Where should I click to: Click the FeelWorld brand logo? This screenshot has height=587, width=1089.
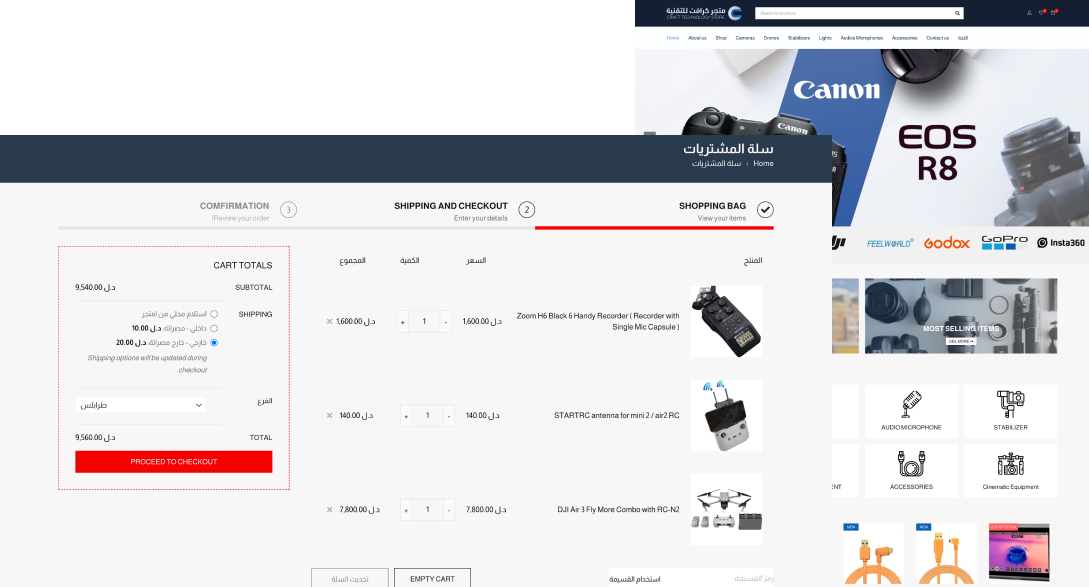(x=890, y=243)
